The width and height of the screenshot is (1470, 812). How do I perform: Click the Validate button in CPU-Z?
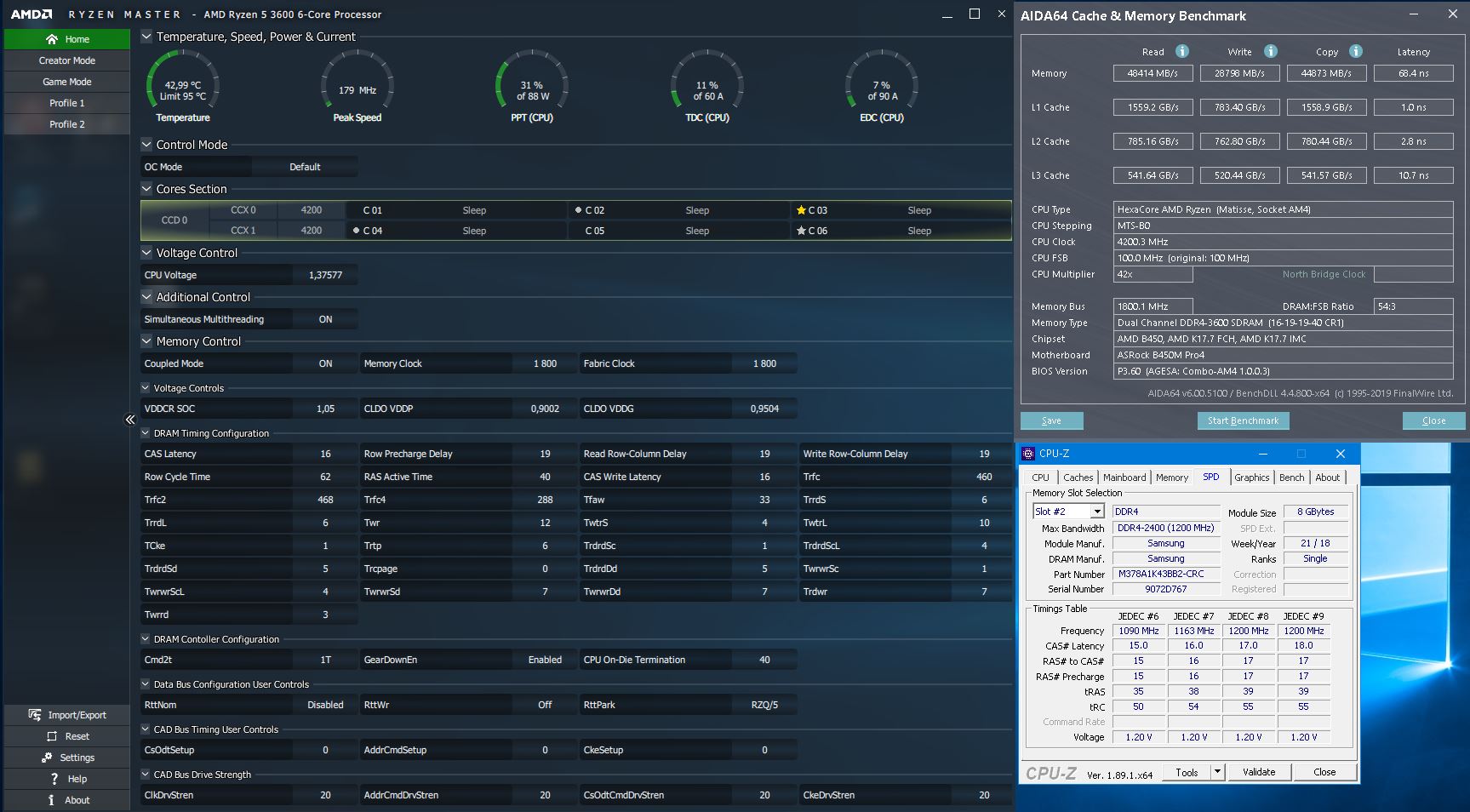point(1259,772)
